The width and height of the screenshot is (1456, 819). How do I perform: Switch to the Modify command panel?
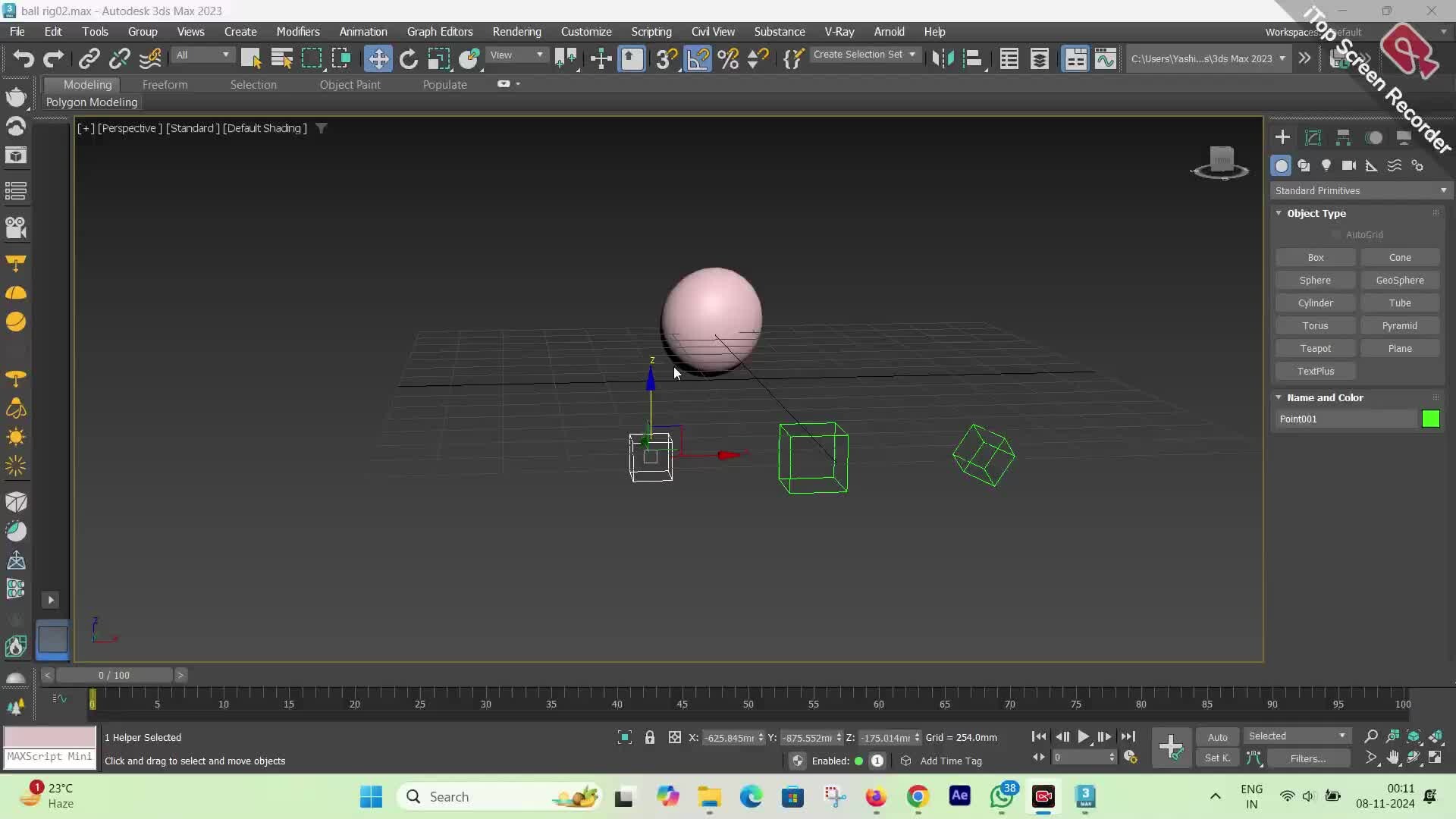pos(1313,137)
